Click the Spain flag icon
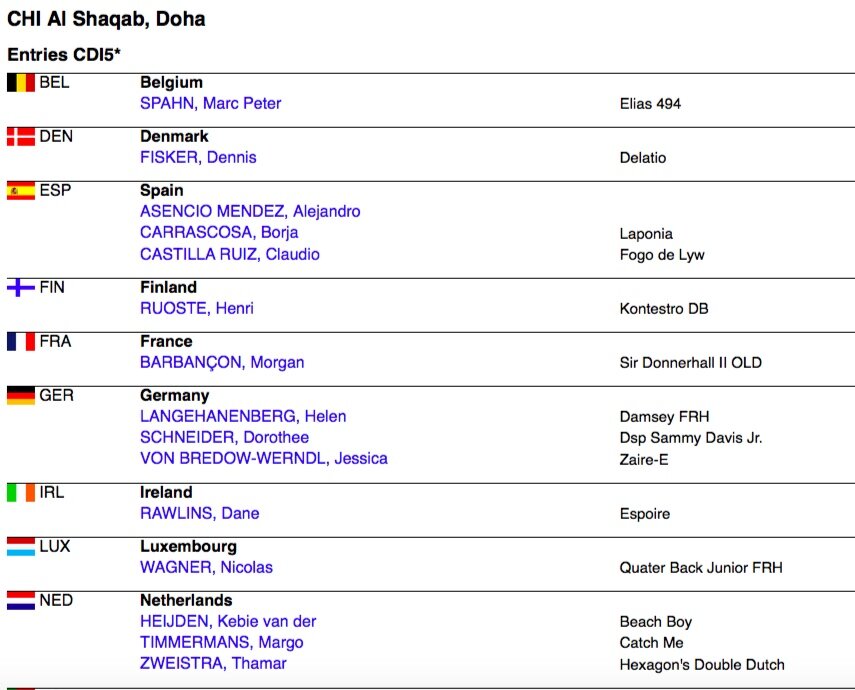The height and width of the screenshot is (690, 855). 21,190
